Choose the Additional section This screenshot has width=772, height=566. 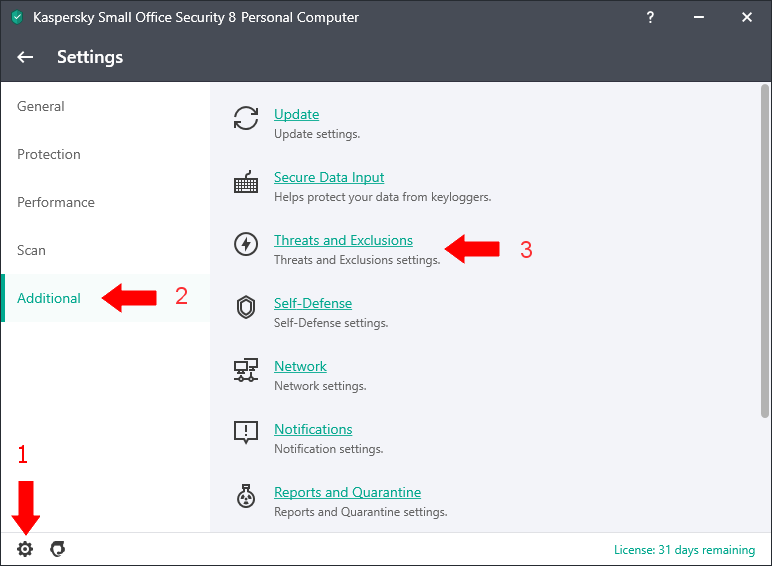click(x=105, y=298)
